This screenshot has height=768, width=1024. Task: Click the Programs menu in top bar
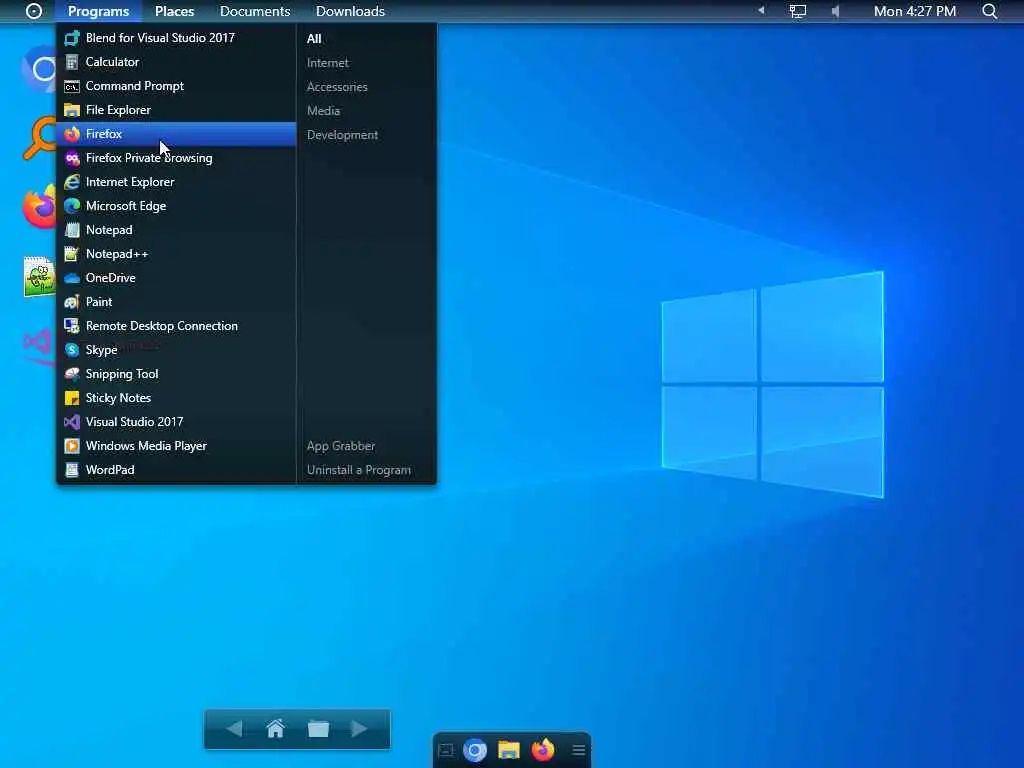click(99, 11)
